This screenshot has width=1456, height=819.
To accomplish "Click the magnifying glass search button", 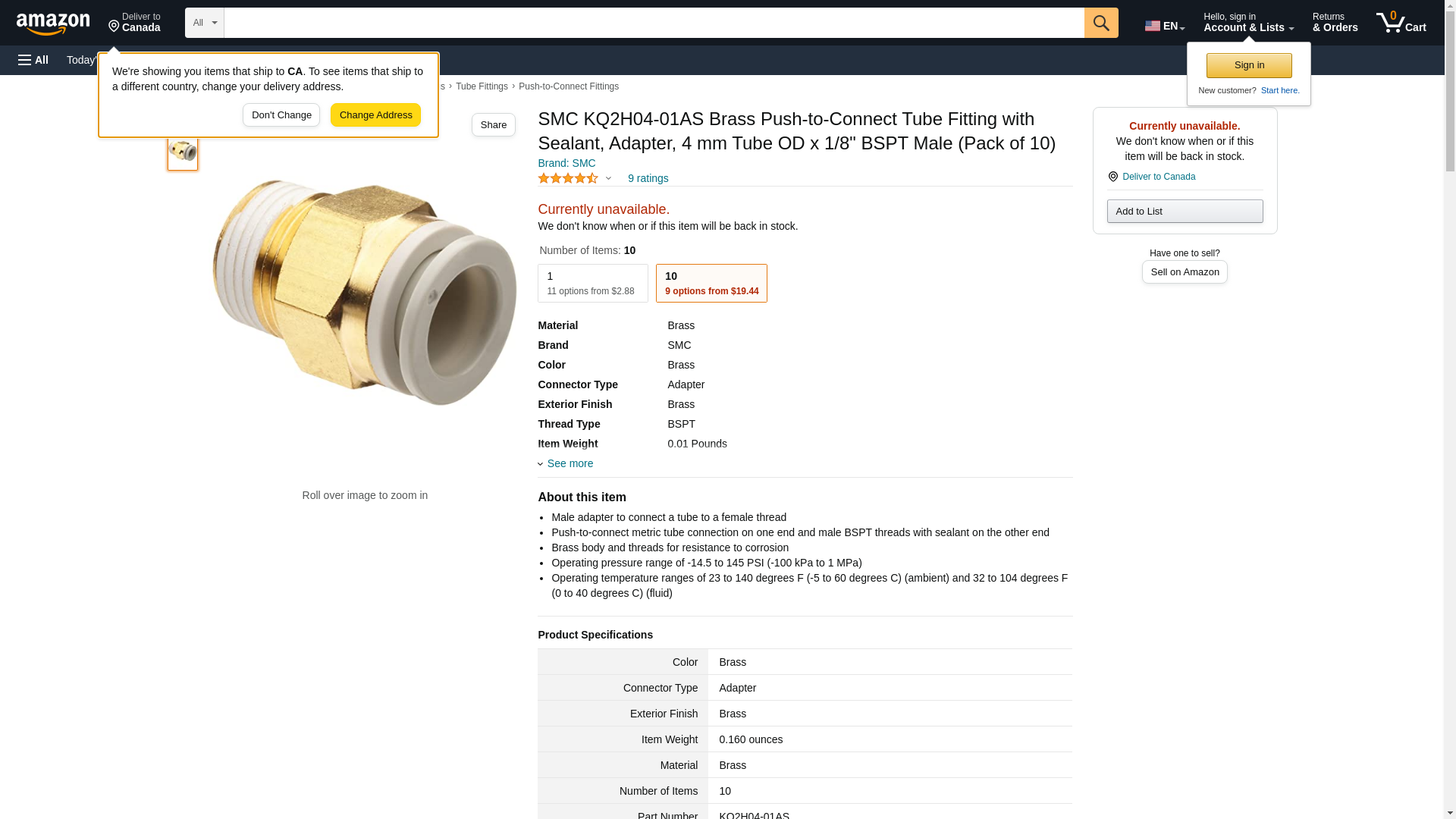I will (1101, 23).
